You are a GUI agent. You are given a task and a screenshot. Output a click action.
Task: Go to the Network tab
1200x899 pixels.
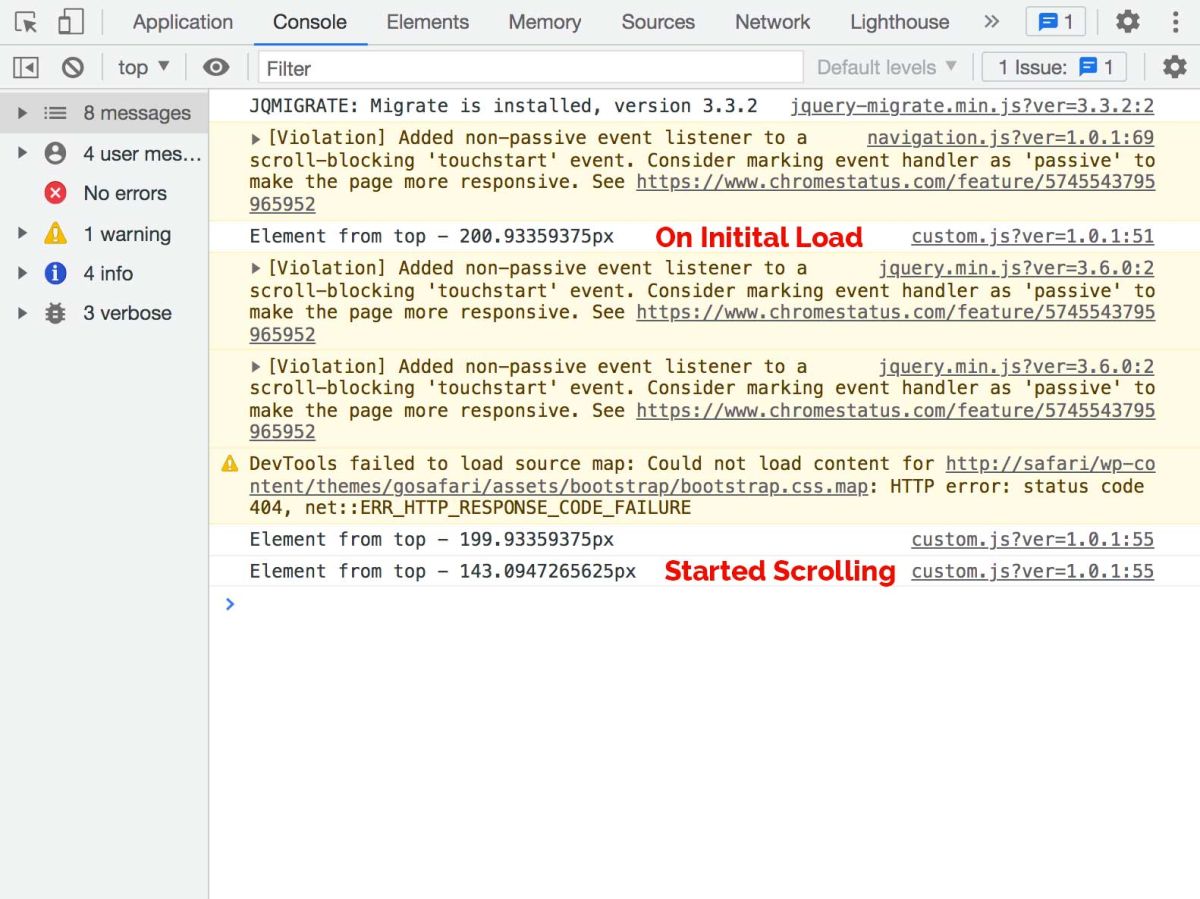772,22
